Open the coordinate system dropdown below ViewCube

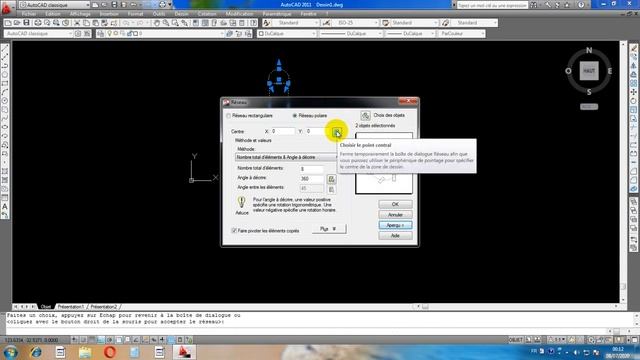[589, 107]
